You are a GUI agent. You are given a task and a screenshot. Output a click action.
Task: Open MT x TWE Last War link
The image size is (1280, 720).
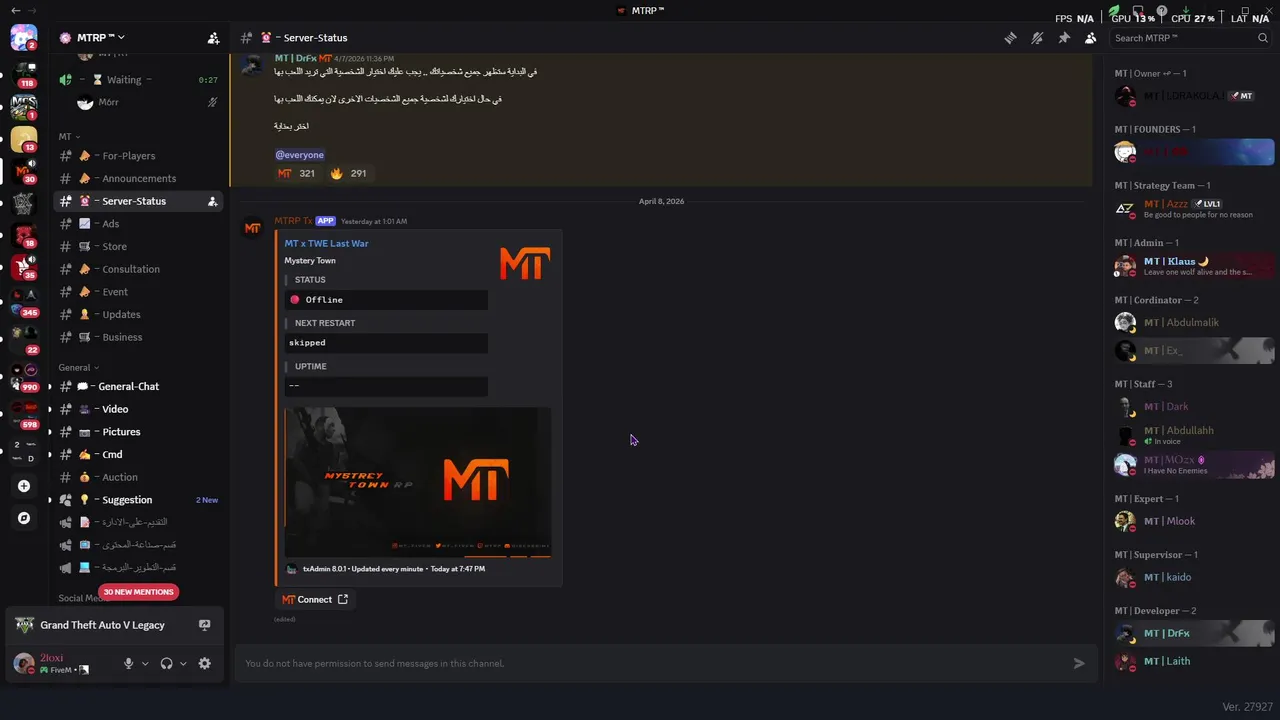(326, 243)
